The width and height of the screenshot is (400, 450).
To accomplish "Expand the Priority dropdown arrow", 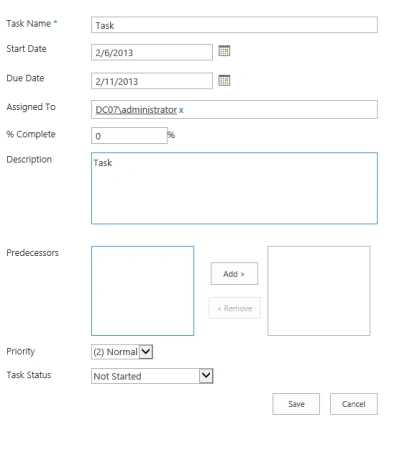I will 146,352.
